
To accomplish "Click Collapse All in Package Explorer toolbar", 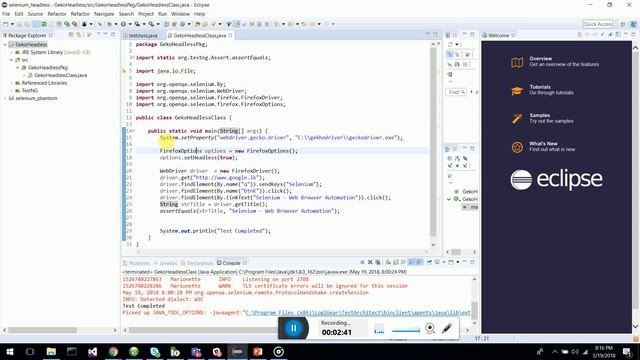I will click(71, 35).
